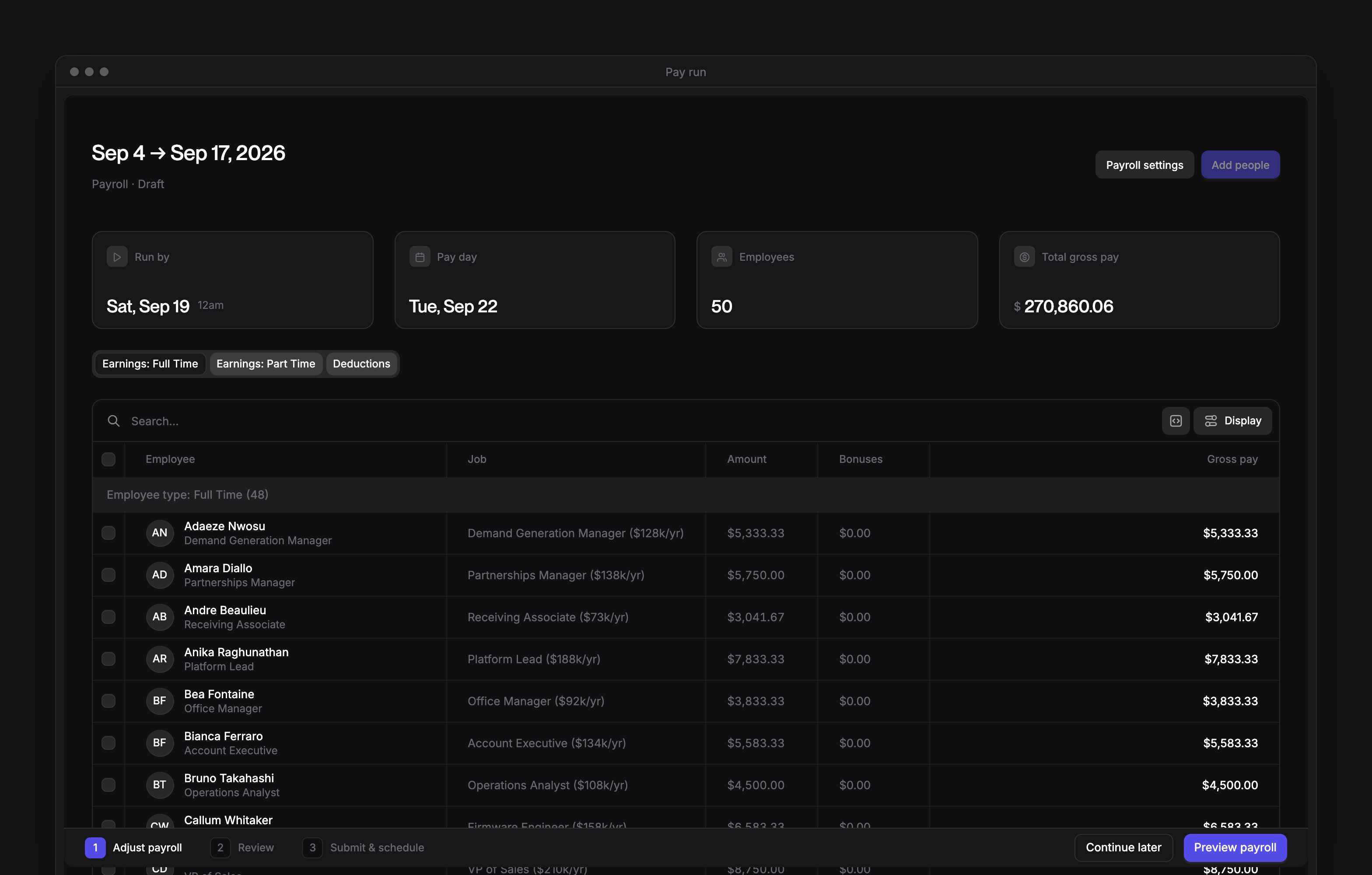Click the Pay day calendar icon
The image size is (1372, 875).
point(420,257)
